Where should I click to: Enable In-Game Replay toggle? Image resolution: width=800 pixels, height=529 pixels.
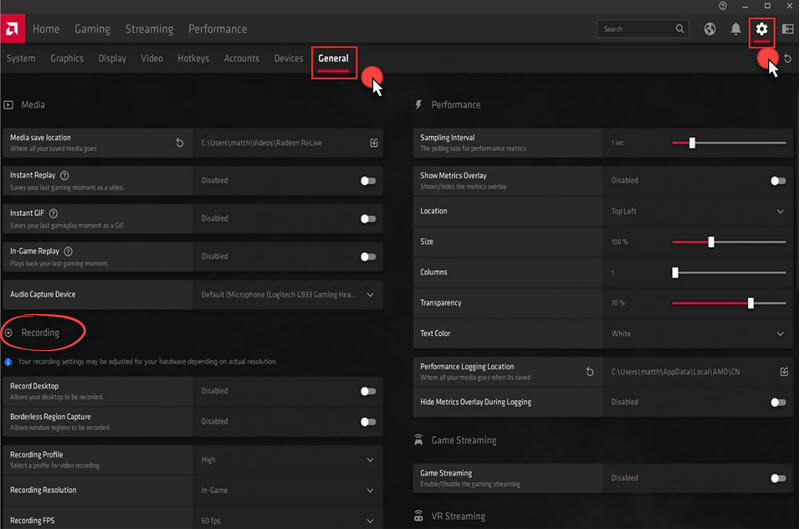pyautogui.click(x=368, y=257)
